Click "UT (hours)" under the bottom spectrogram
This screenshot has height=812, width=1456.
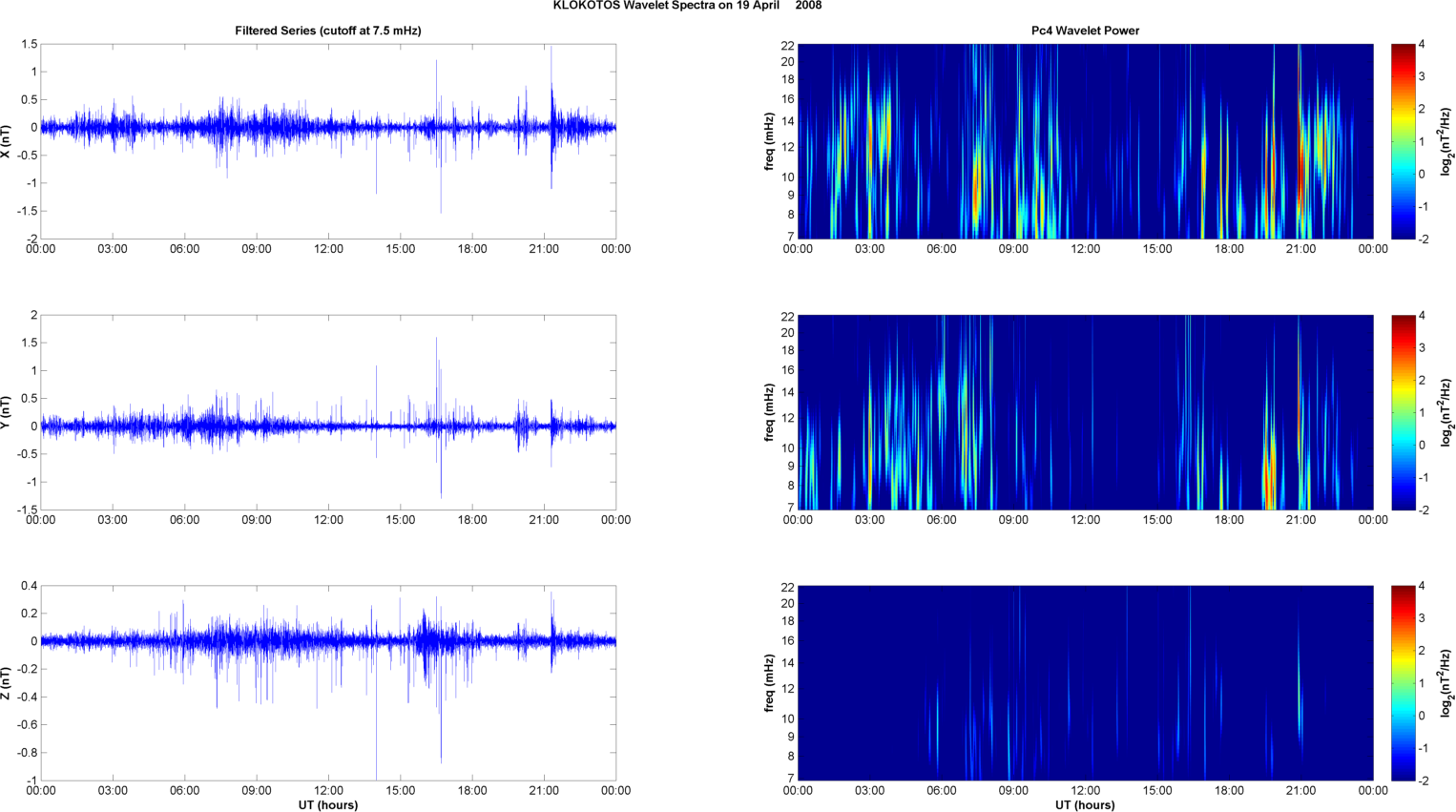(1085, 805)
